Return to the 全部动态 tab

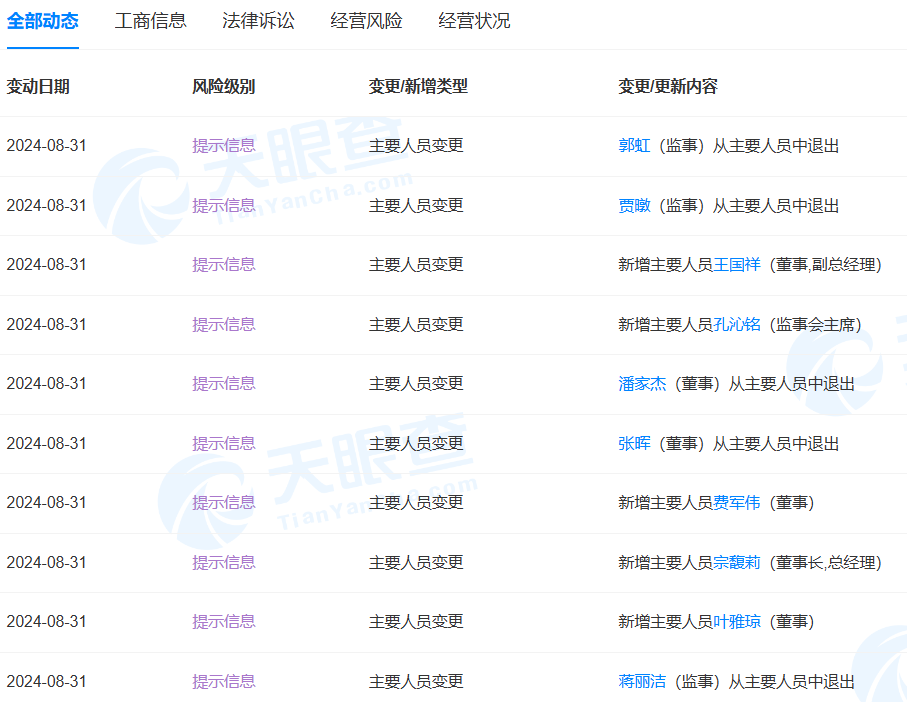[x=41, y=21]
